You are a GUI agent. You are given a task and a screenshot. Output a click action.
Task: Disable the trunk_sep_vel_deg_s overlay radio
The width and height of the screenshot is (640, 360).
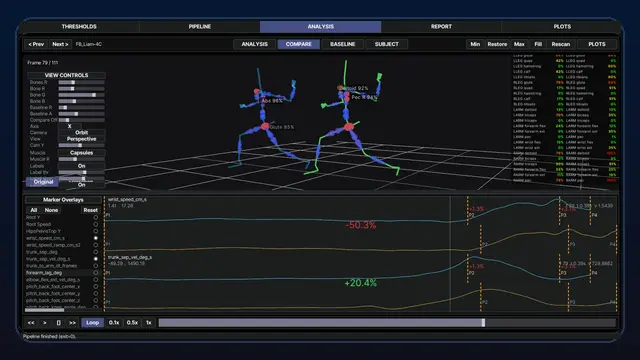[96, 259]
